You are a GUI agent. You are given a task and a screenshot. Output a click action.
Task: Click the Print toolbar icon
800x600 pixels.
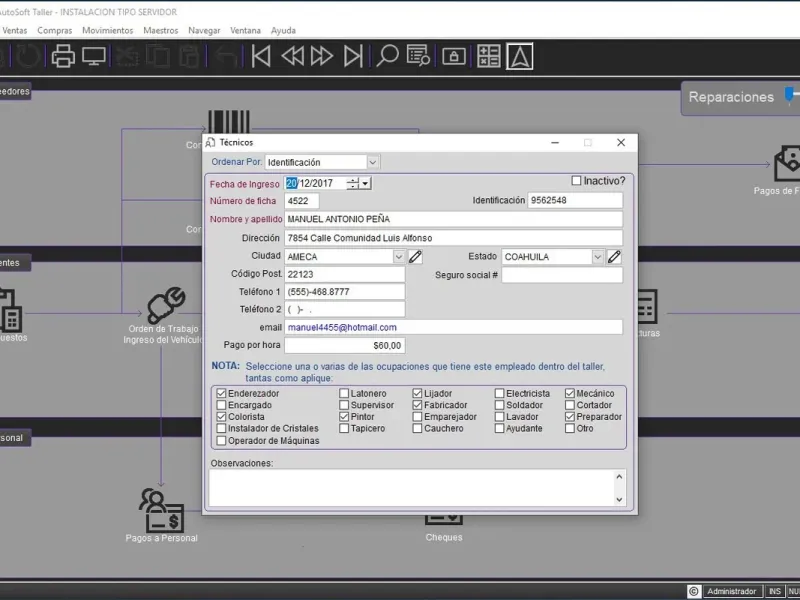[x=63, y=56]
